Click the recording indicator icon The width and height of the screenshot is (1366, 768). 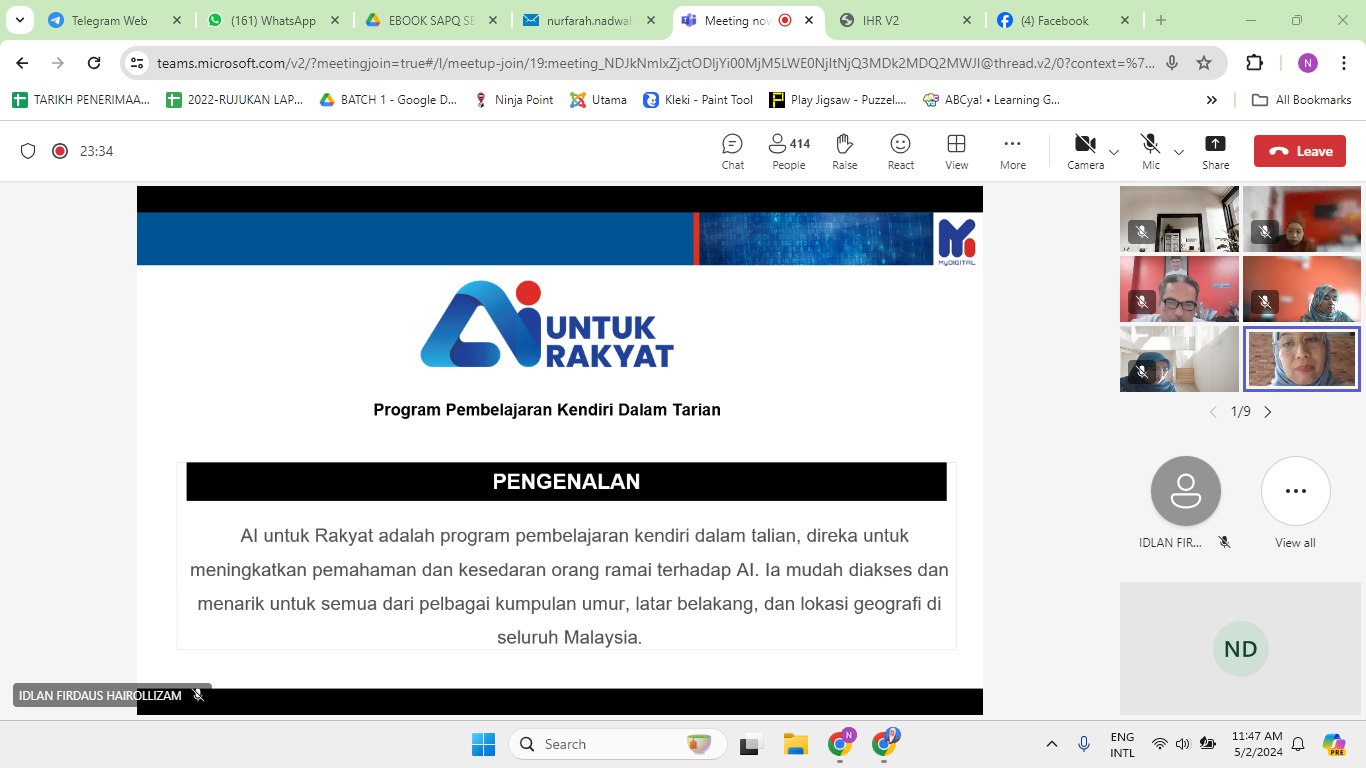60,151
